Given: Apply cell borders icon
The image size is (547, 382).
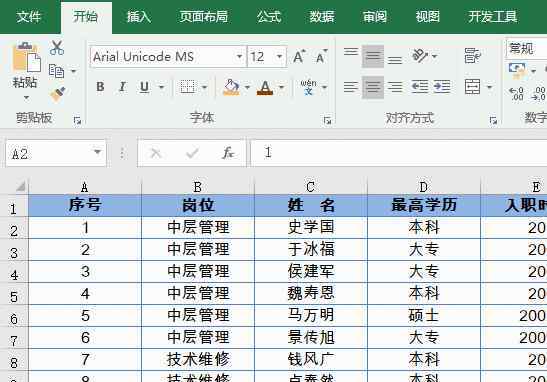Looking at the screenshot, I should 187,87.
